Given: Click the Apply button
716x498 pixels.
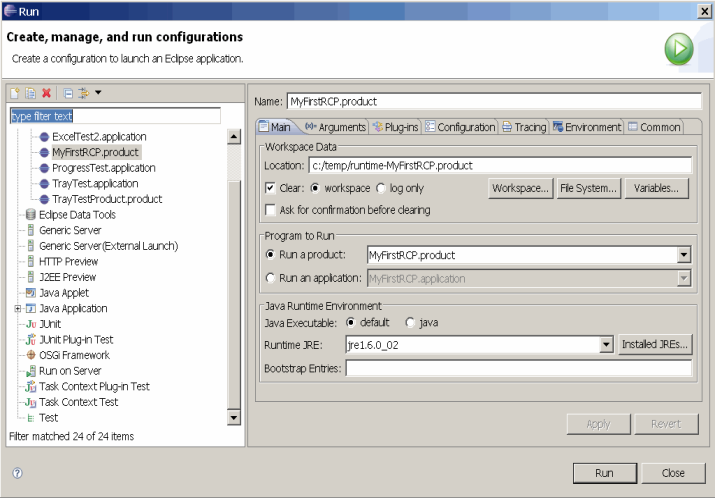Looking at the screenshot, I should point(599,424).
